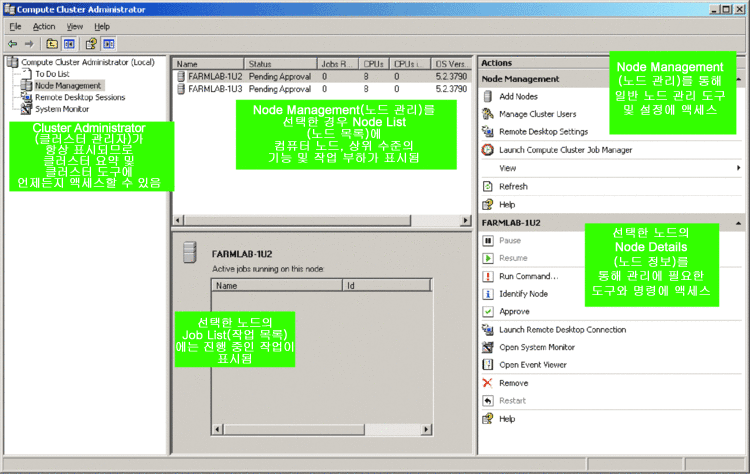Sort node list by Name column header
Viewport: 750px width, 474px height.
pyautogui.click(x=209, y=64)
